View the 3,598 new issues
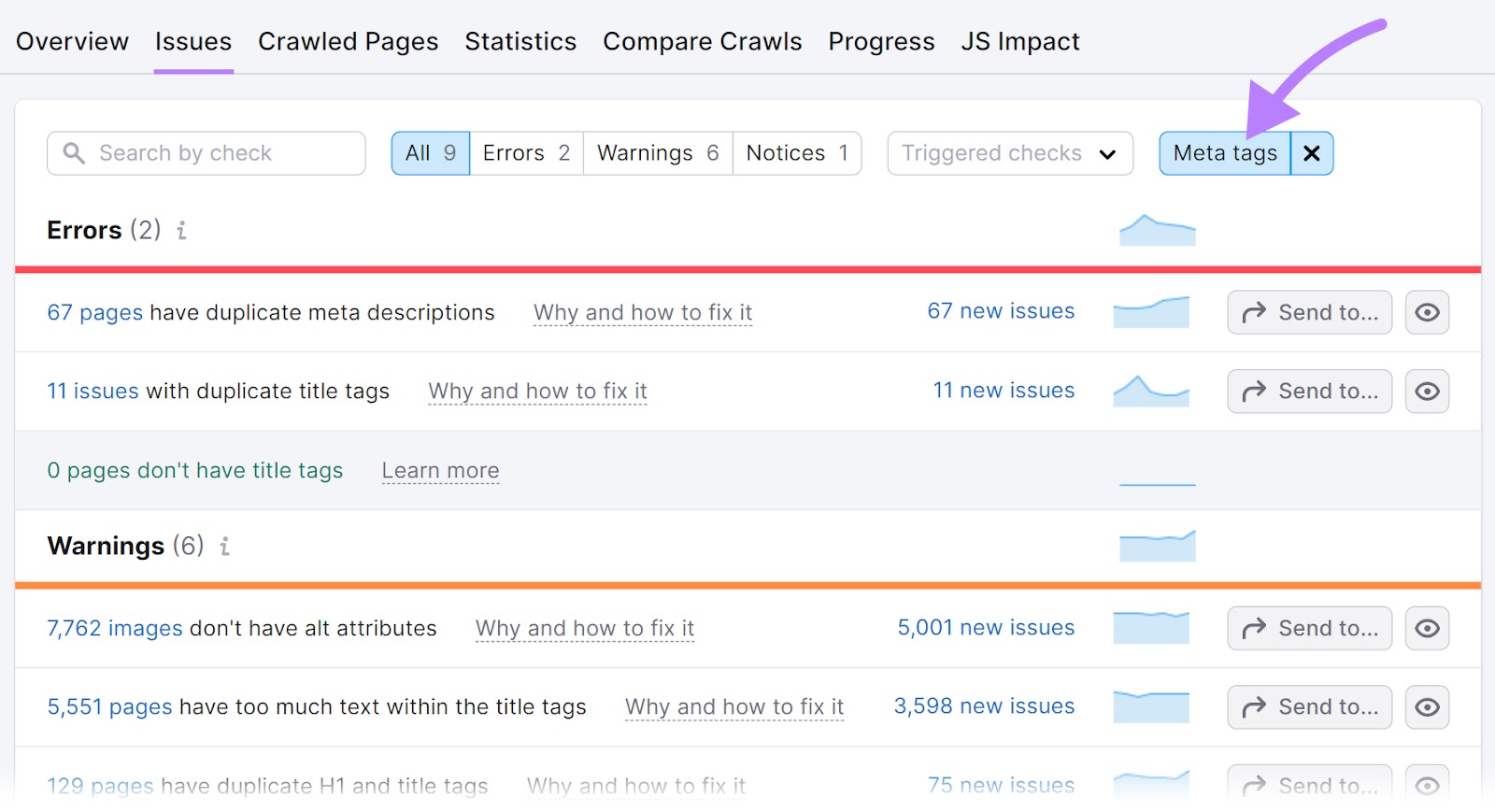Image resolution: width=1495 pixels, height=812 pixels. pos(984,705)
